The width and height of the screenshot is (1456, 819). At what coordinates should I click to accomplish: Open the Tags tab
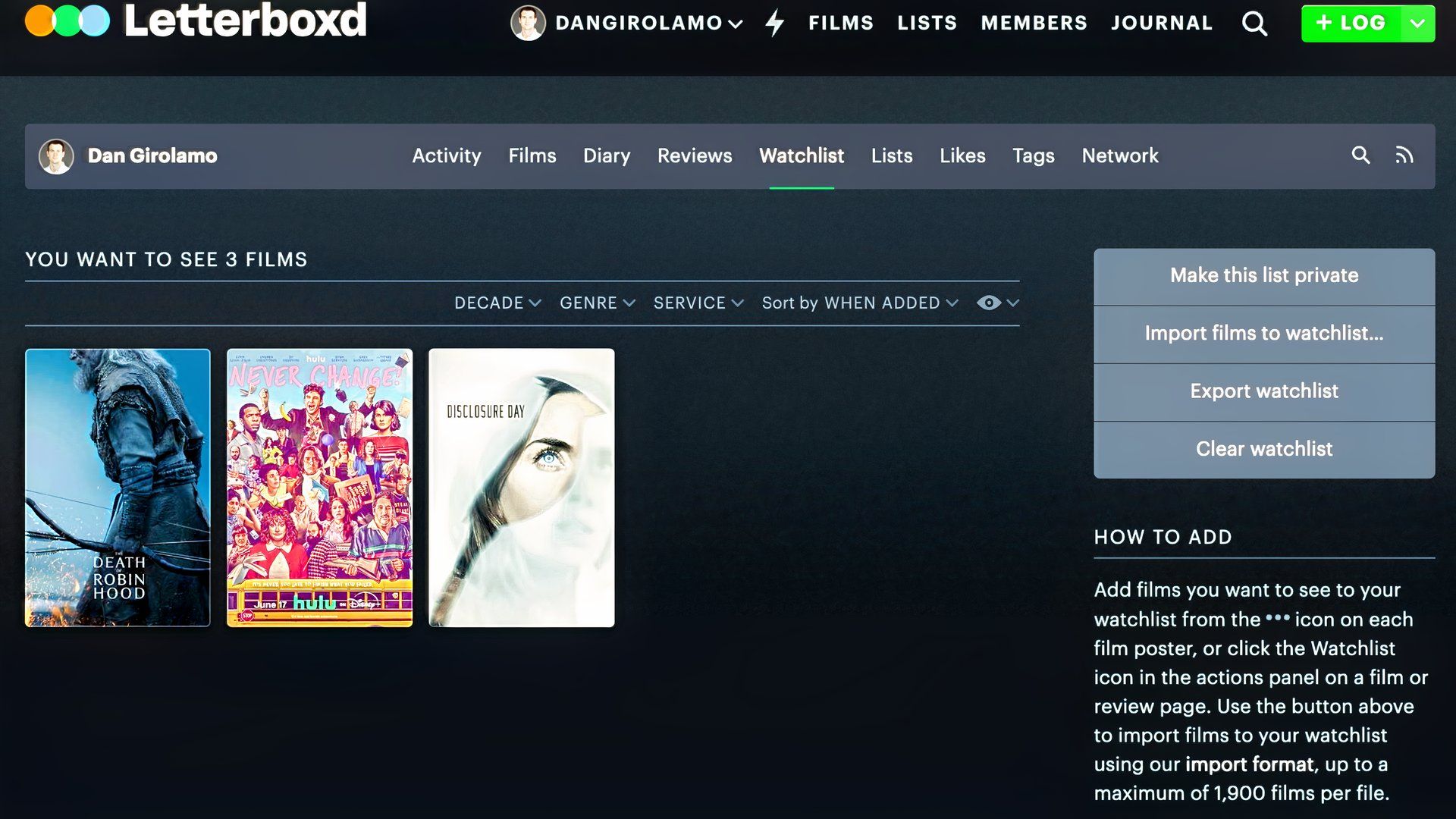tap(1034, 155)
